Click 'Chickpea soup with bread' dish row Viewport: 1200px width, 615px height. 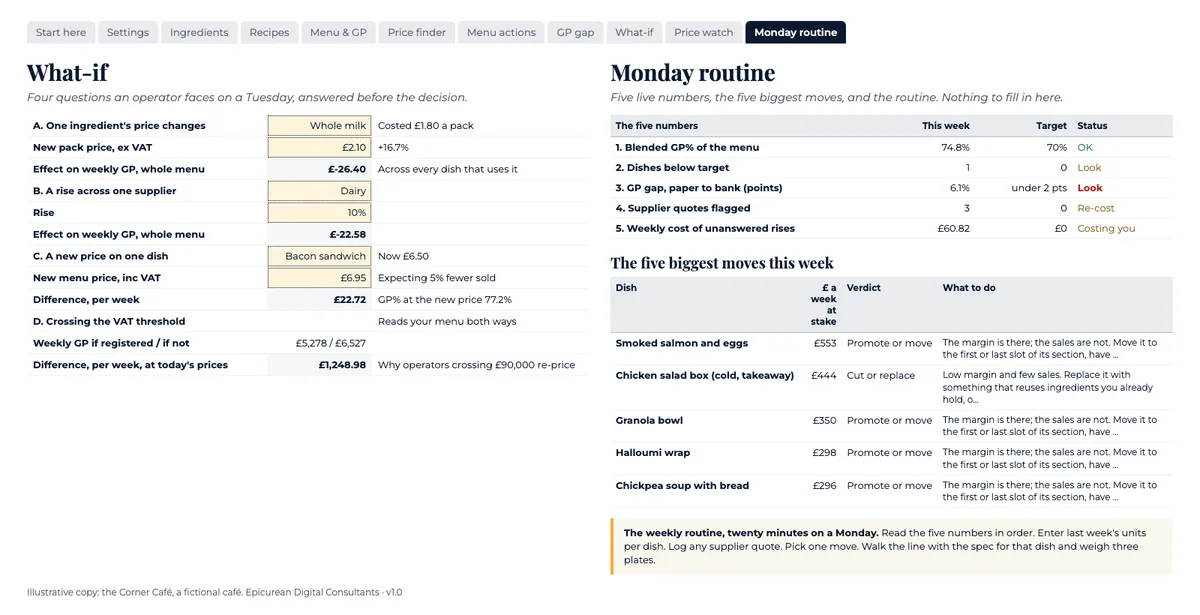tap(891, 491)
